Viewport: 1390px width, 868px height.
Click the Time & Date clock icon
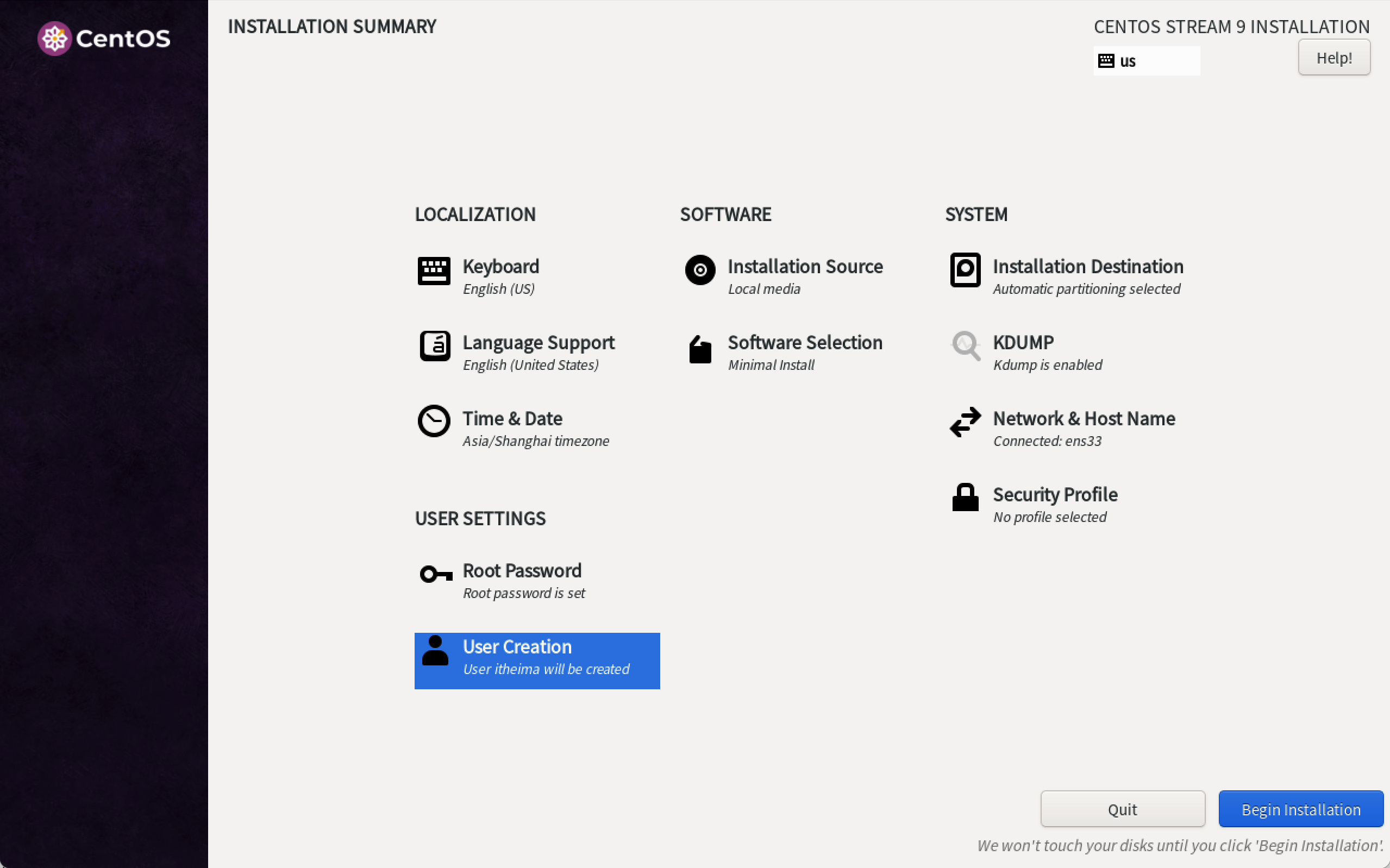434,421
